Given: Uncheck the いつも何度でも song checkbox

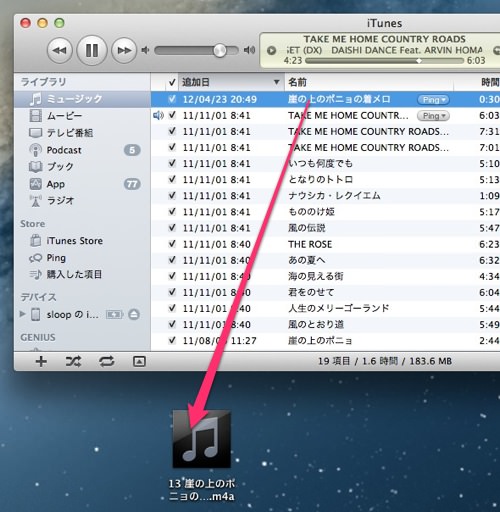Looking at the screenshot, I should pyautogui.click(x=172, y=163).
